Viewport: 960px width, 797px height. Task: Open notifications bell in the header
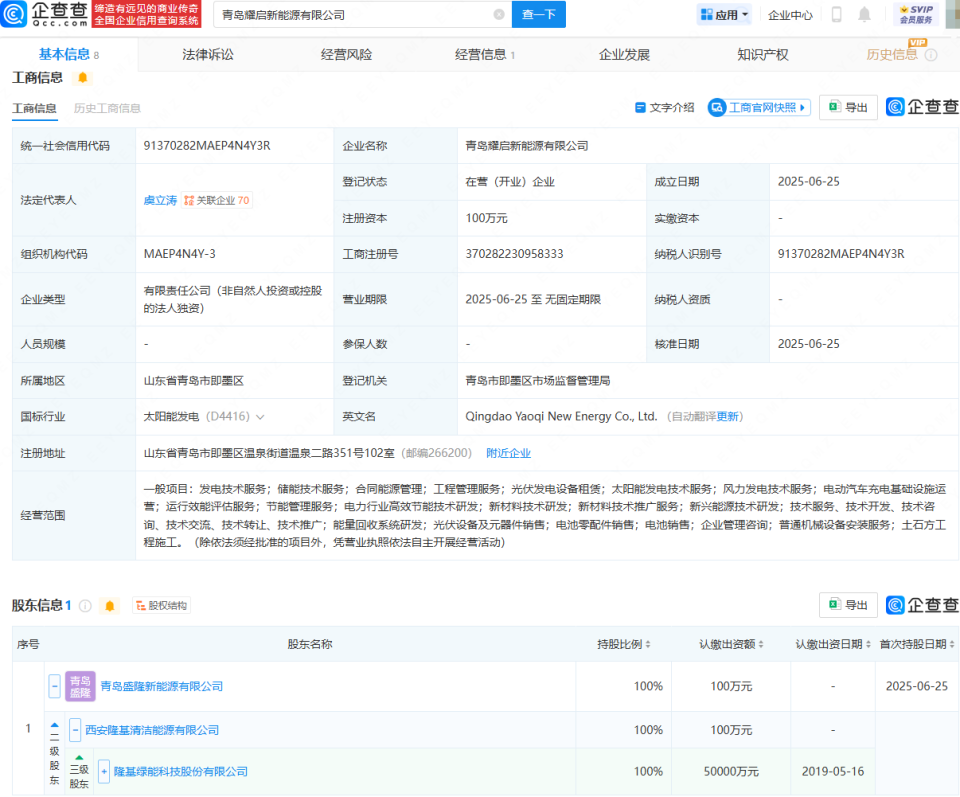[x=864, y=15]
